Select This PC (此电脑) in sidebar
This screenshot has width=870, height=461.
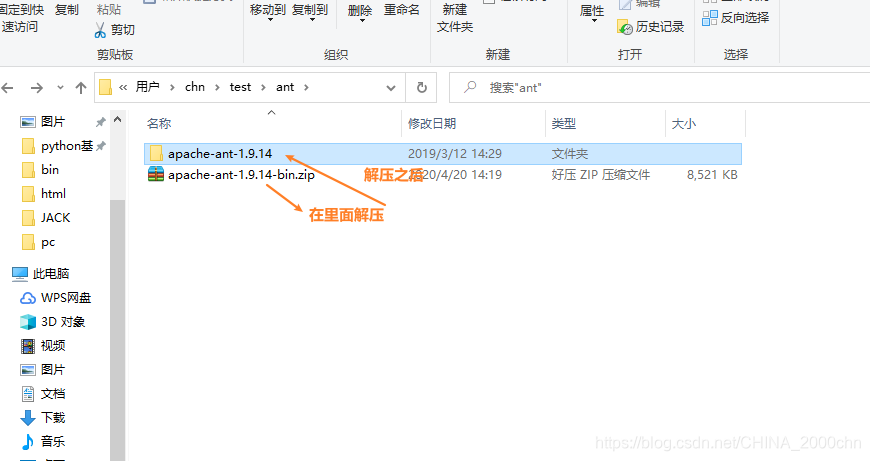[50, 273]
